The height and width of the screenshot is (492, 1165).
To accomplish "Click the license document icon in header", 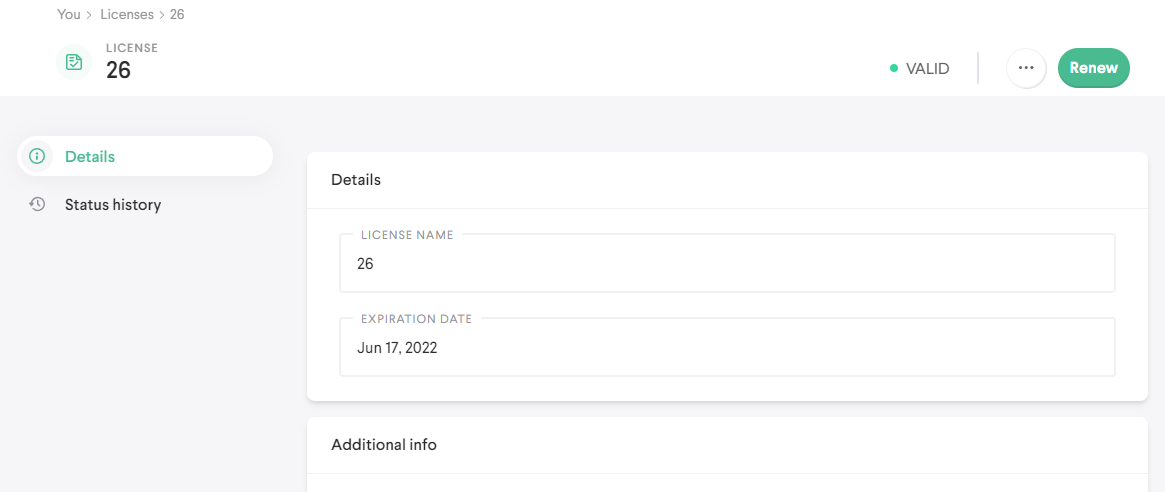I will 74,62.
